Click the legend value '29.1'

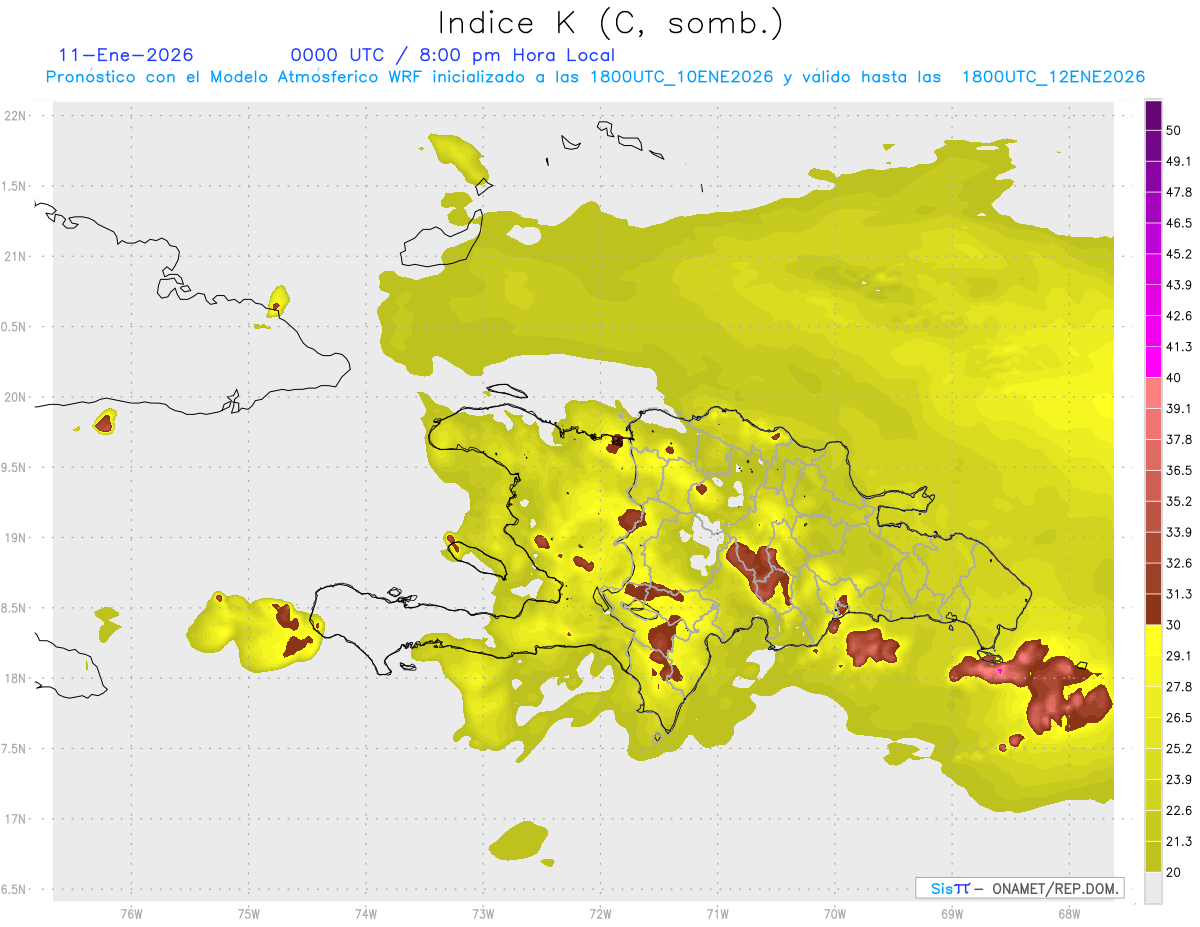[1179, 656]
